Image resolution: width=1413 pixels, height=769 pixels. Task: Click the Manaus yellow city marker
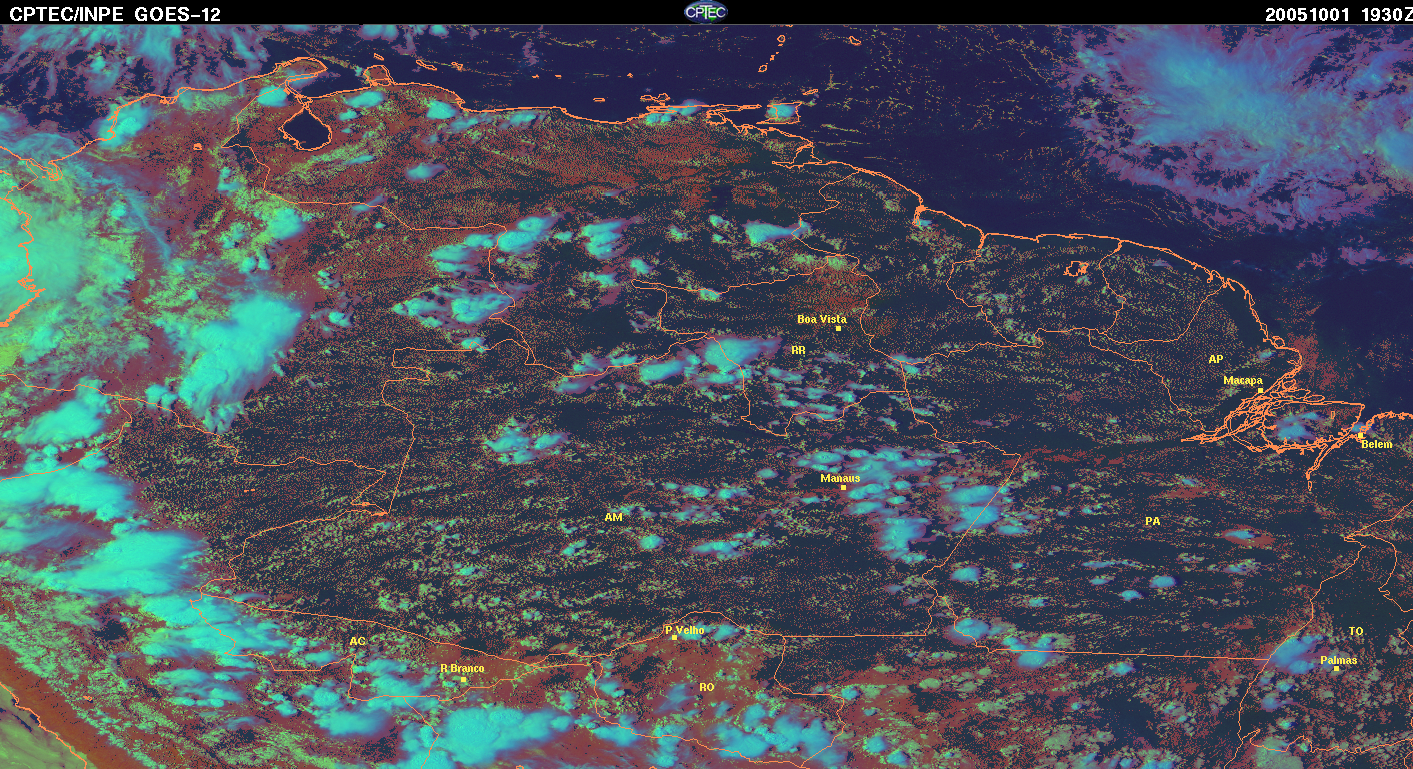843,487
